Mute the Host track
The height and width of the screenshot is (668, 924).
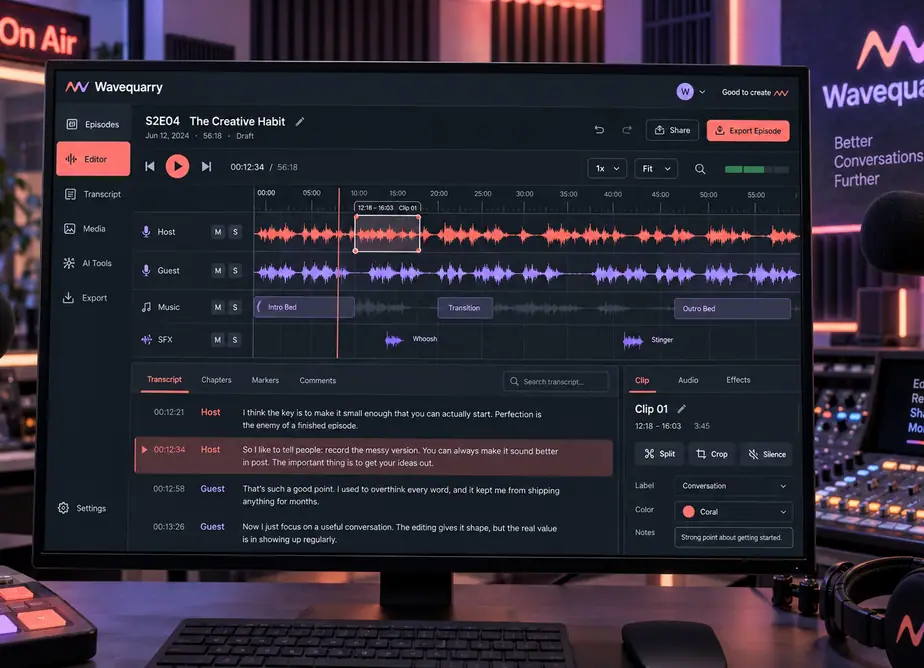218,232
